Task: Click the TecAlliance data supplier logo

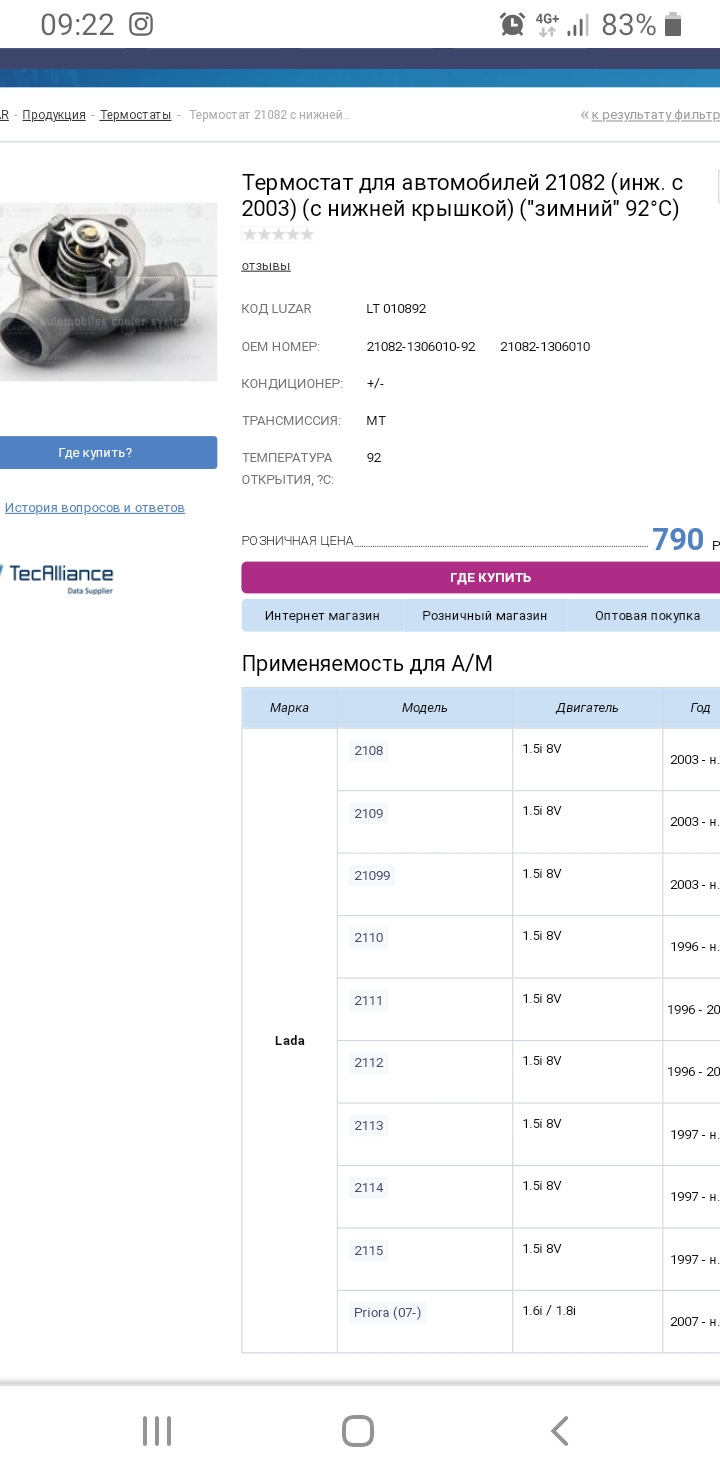Action: pos(60,577)
